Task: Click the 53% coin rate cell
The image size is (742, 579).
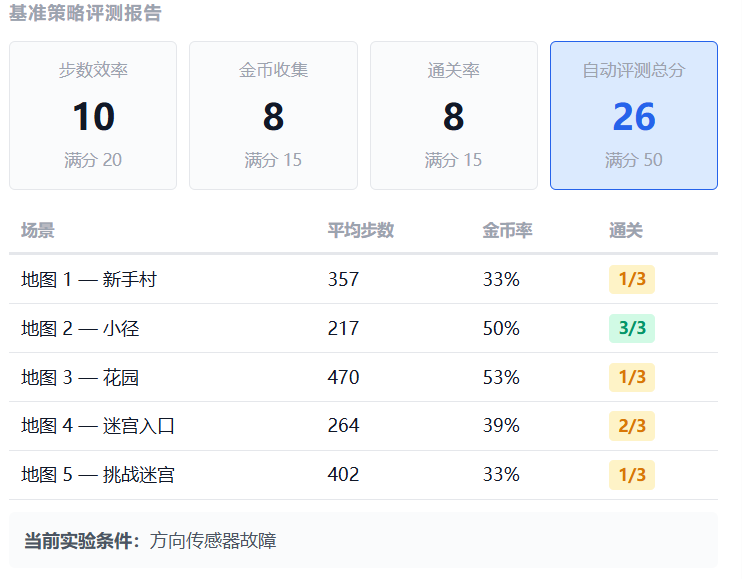Action: tap(501, 377)
